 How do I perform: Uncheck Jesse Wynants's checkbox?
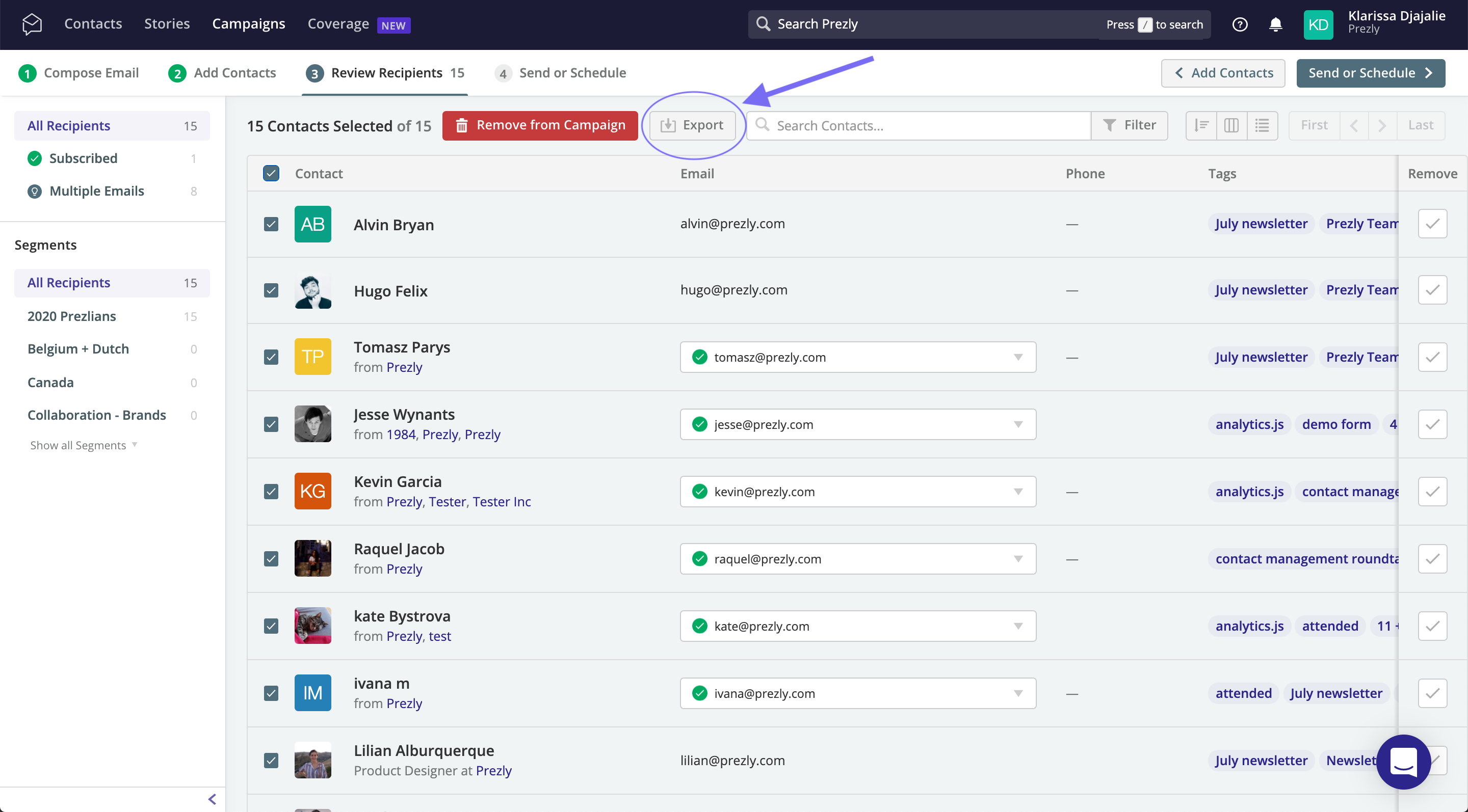click(271, 424)
